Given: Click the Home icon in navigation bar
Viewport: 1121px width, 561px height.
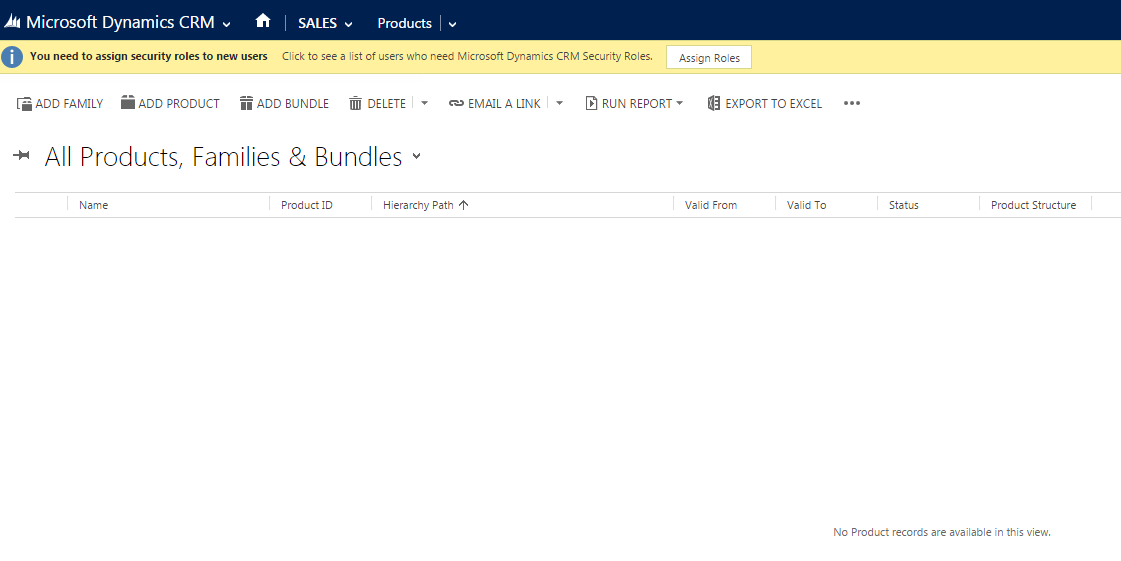Looking at the screenshot, I should tap(263, 21).
